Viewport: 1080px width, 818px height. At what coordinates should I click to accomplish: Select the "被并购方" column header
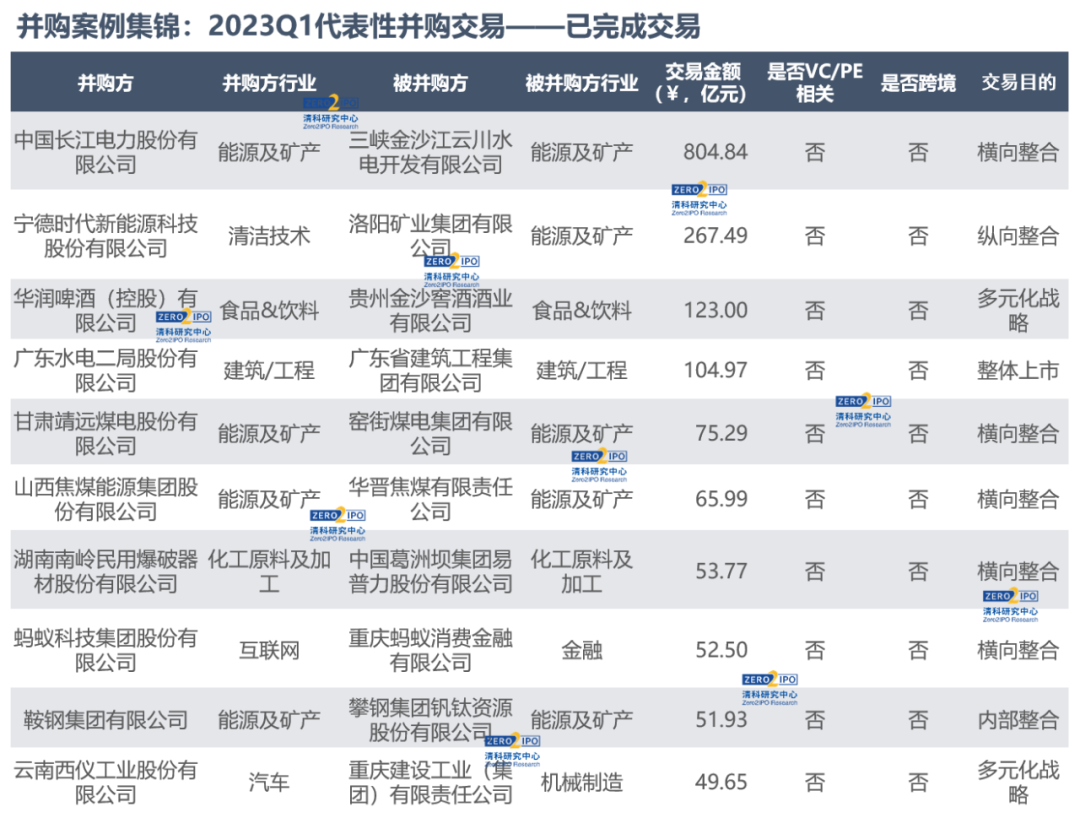click(430, 83)
